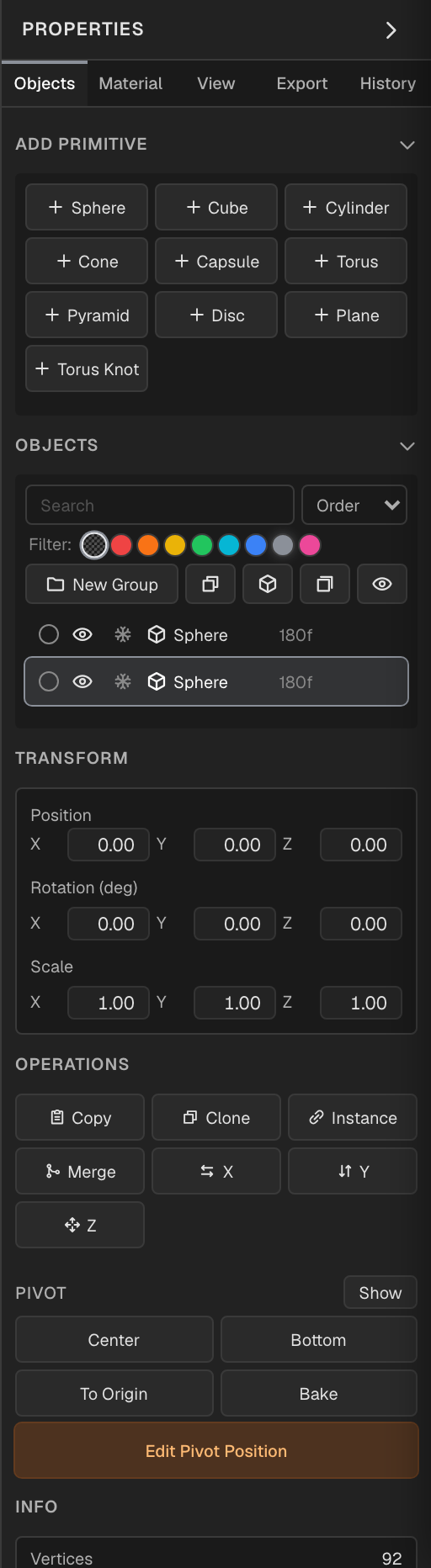Collapse the Properties panel with top arrow

(391, 30)
